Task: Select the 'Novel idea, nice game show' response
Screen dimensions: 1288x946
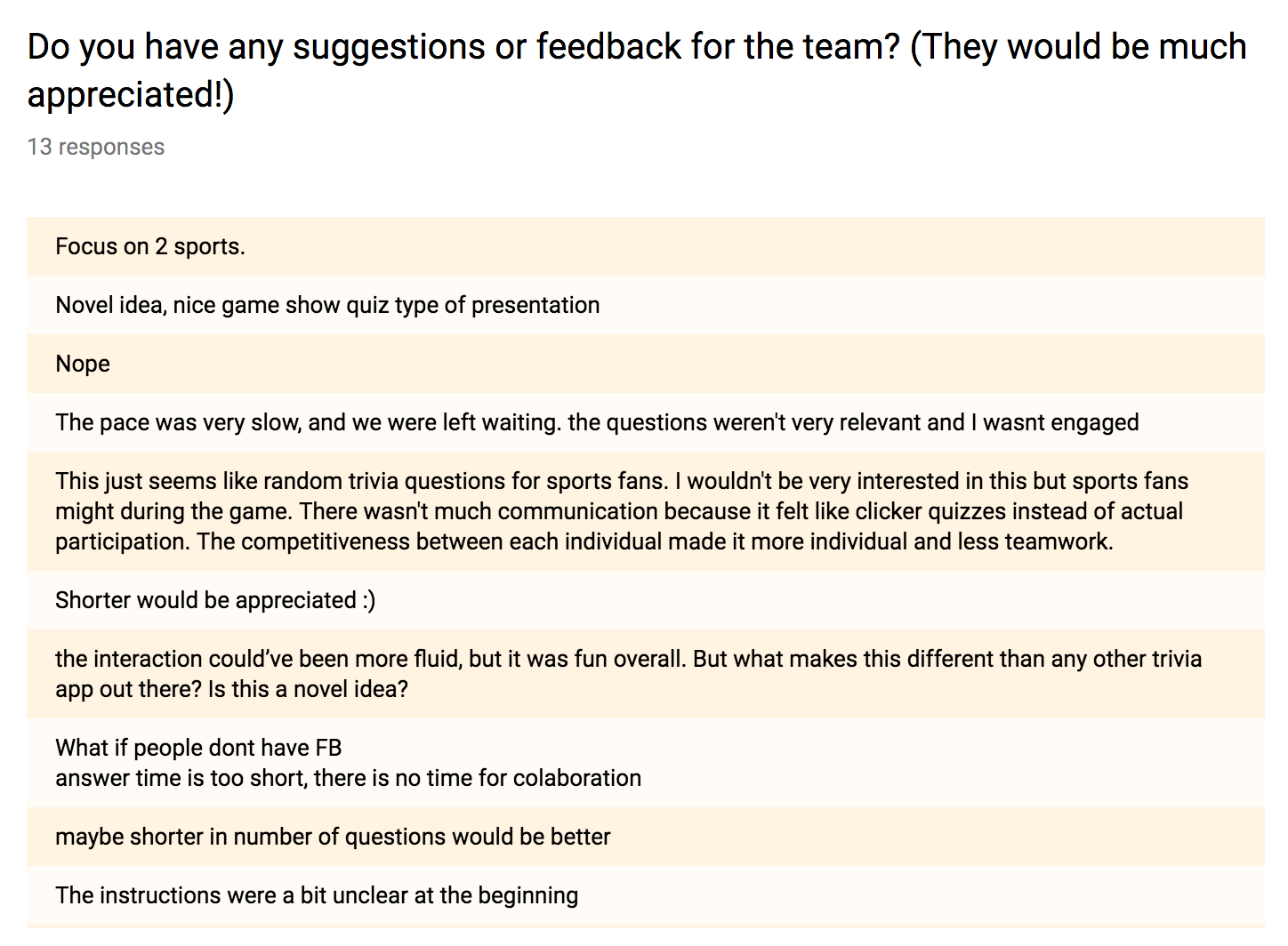Action: [x=646, y=305]
